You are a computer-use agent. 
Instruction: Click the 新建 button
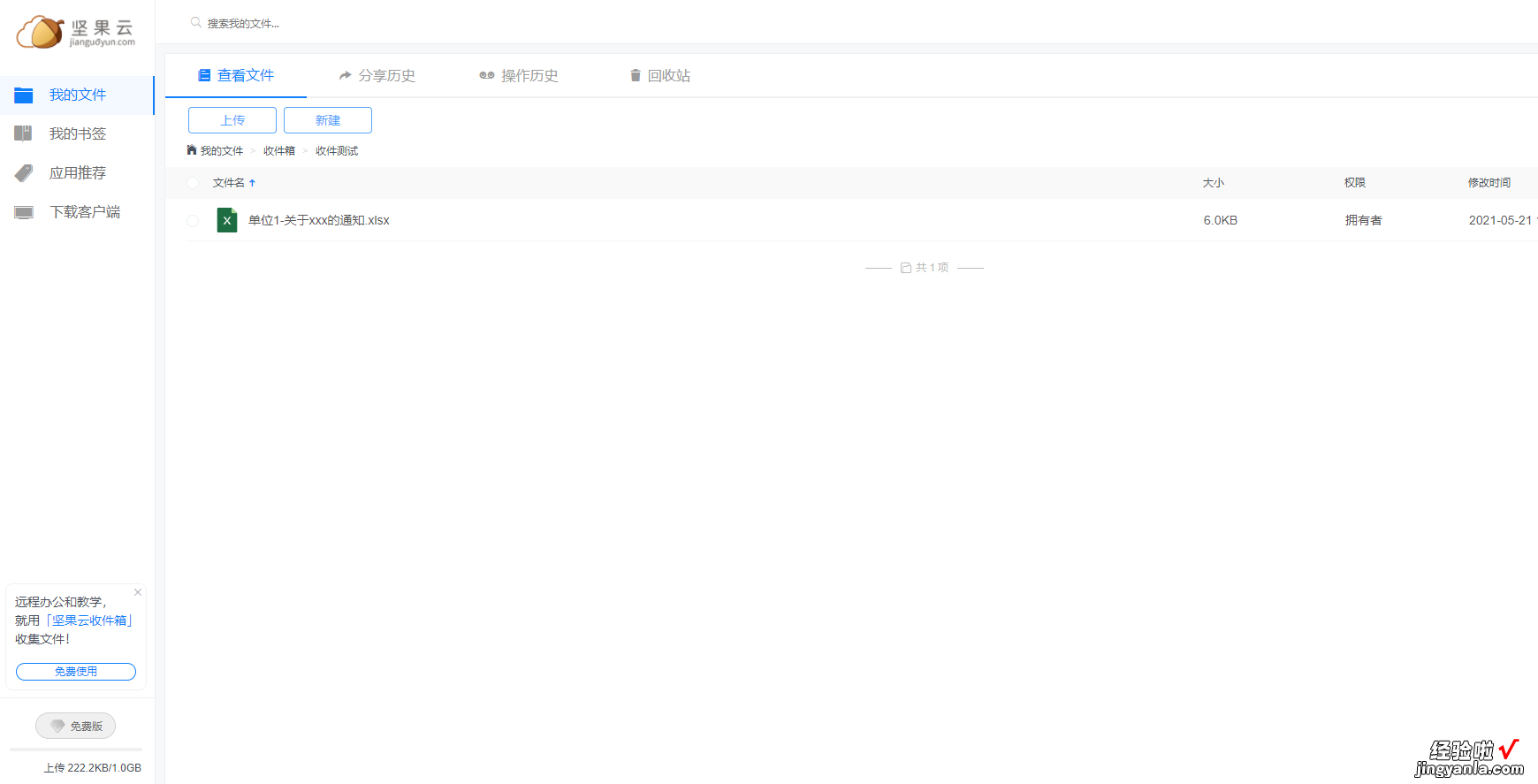328,120
